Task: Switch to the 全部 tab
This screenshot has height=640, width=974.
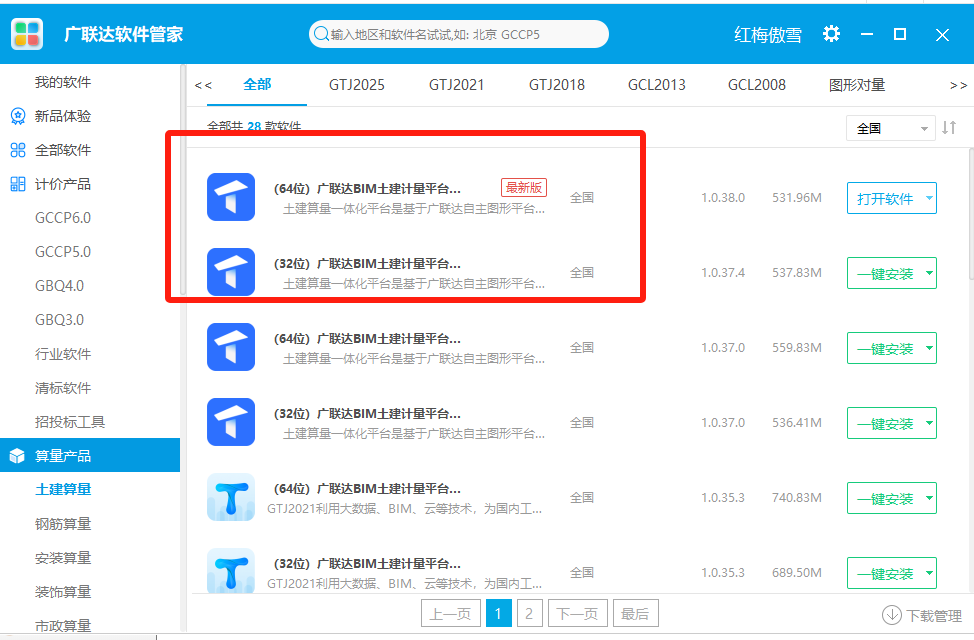Action: [257, 85]
